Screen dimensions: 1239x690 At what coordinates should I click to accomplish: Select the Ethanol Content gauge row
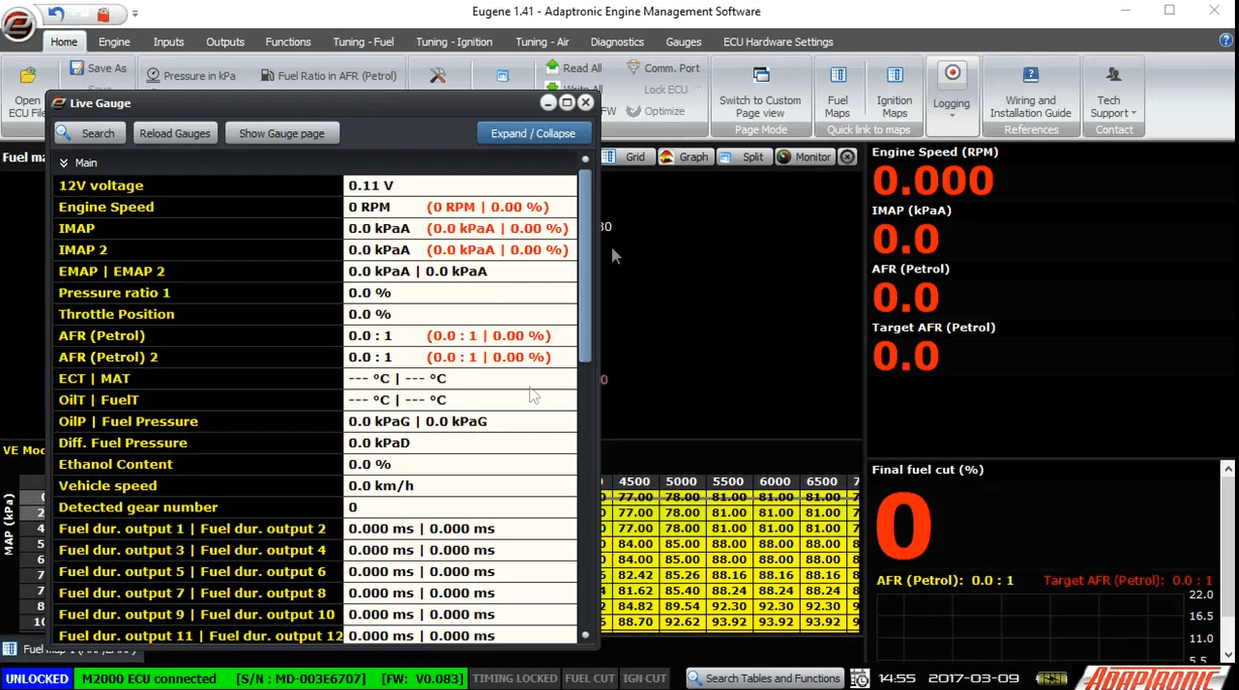[x=315, y=464]
